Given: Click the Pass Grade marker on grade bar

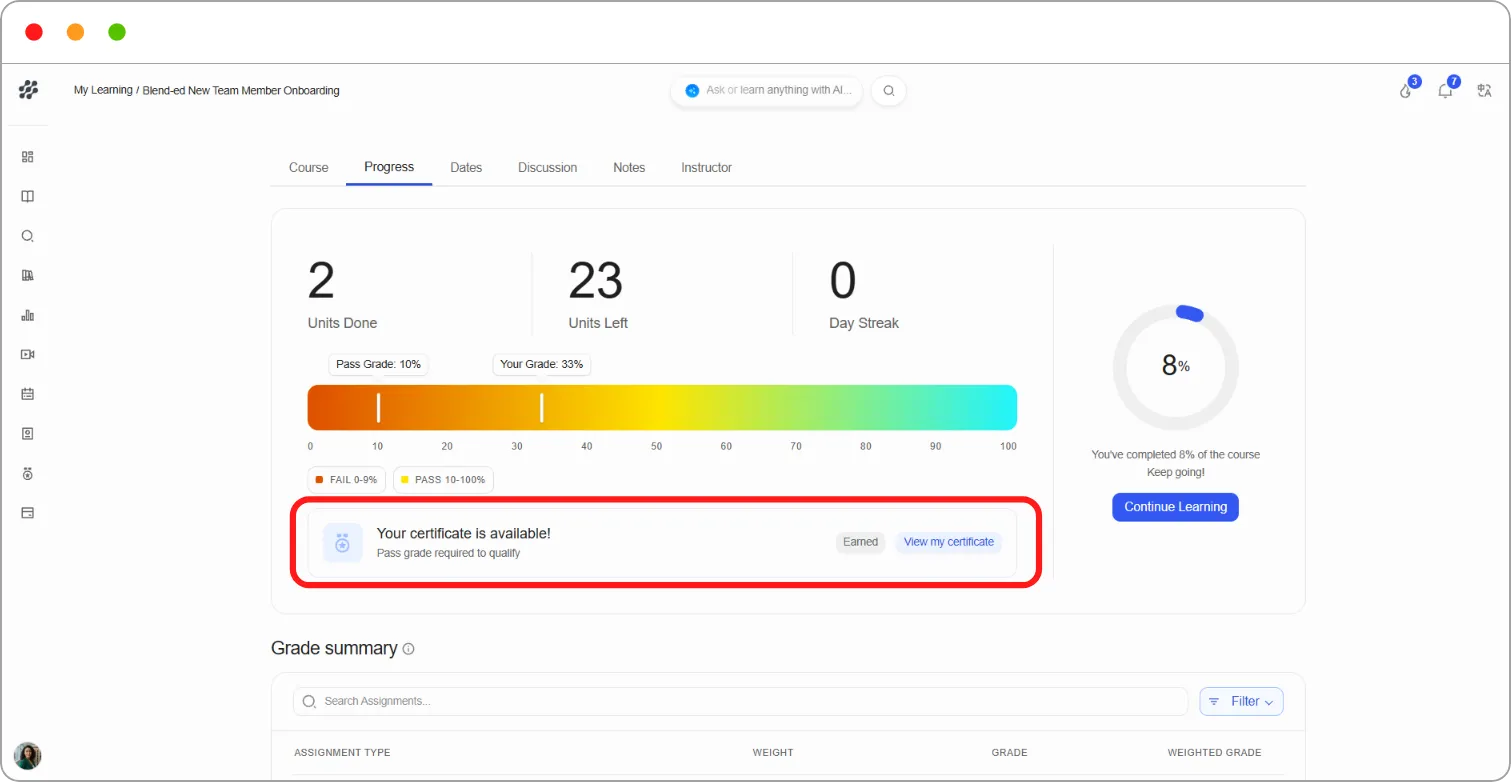Looking at the screenshot, I should click(x=378, y=408).
